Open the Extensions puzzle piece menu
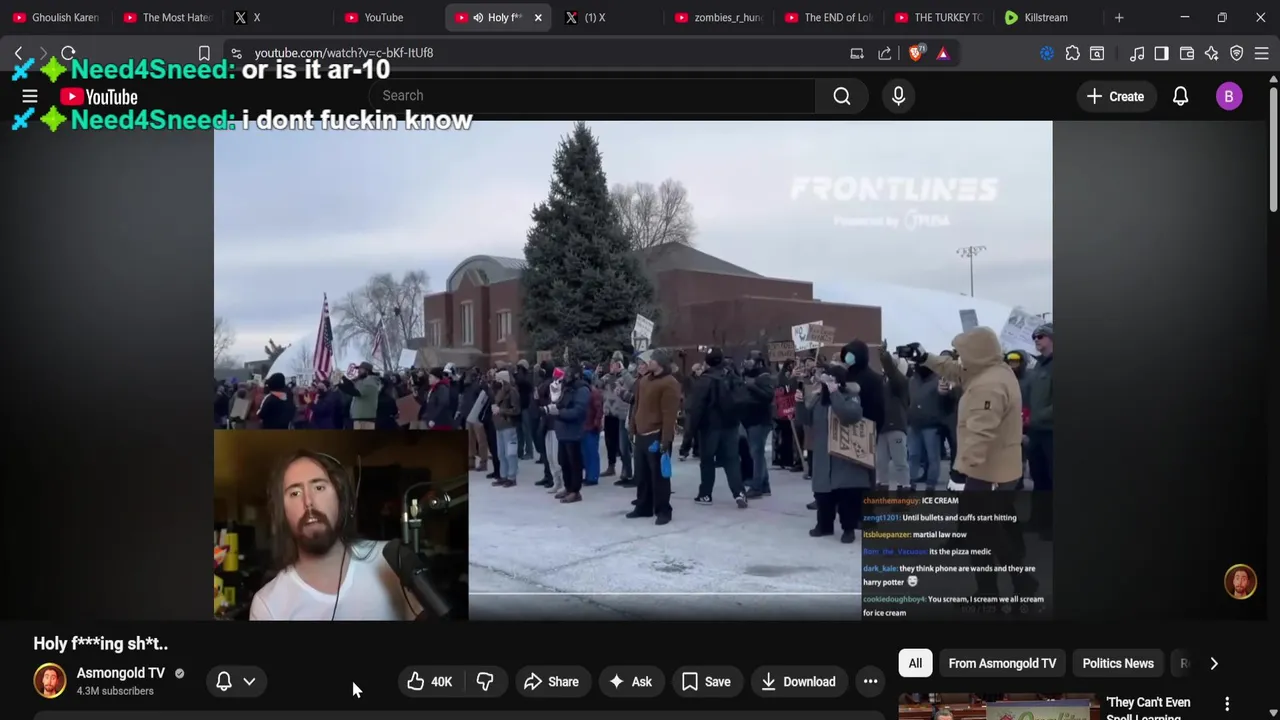 click(1072, 53)
